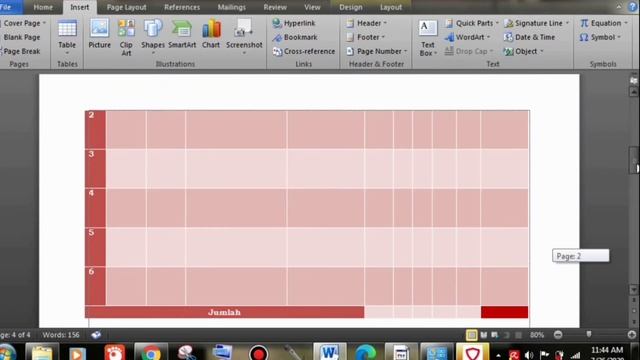Collapse the ribbon with the caret icon
This screenshot has width=640, height=360.
pyautogui.click(x=619, y=7)
